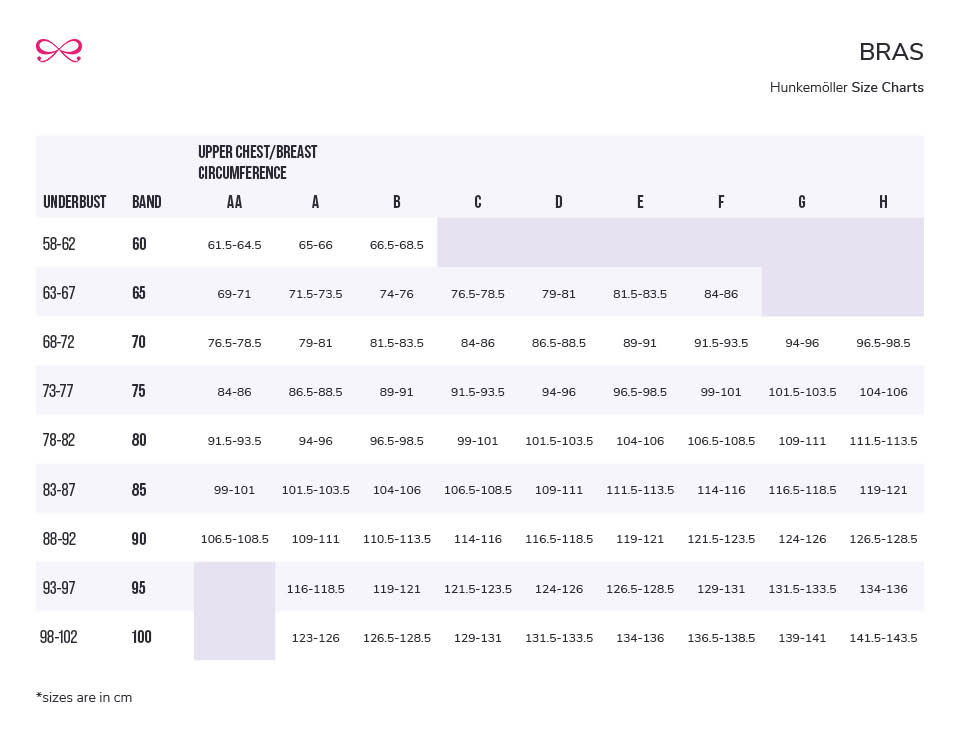Screen dimensions: 960x747
Task: Select band size 60 row label
Action: coord(139,244)
